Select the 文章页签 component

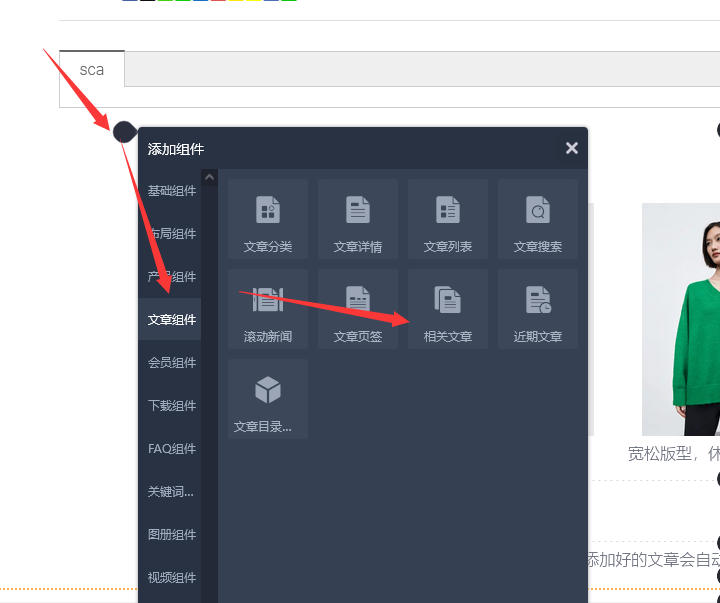coord(358,309)
